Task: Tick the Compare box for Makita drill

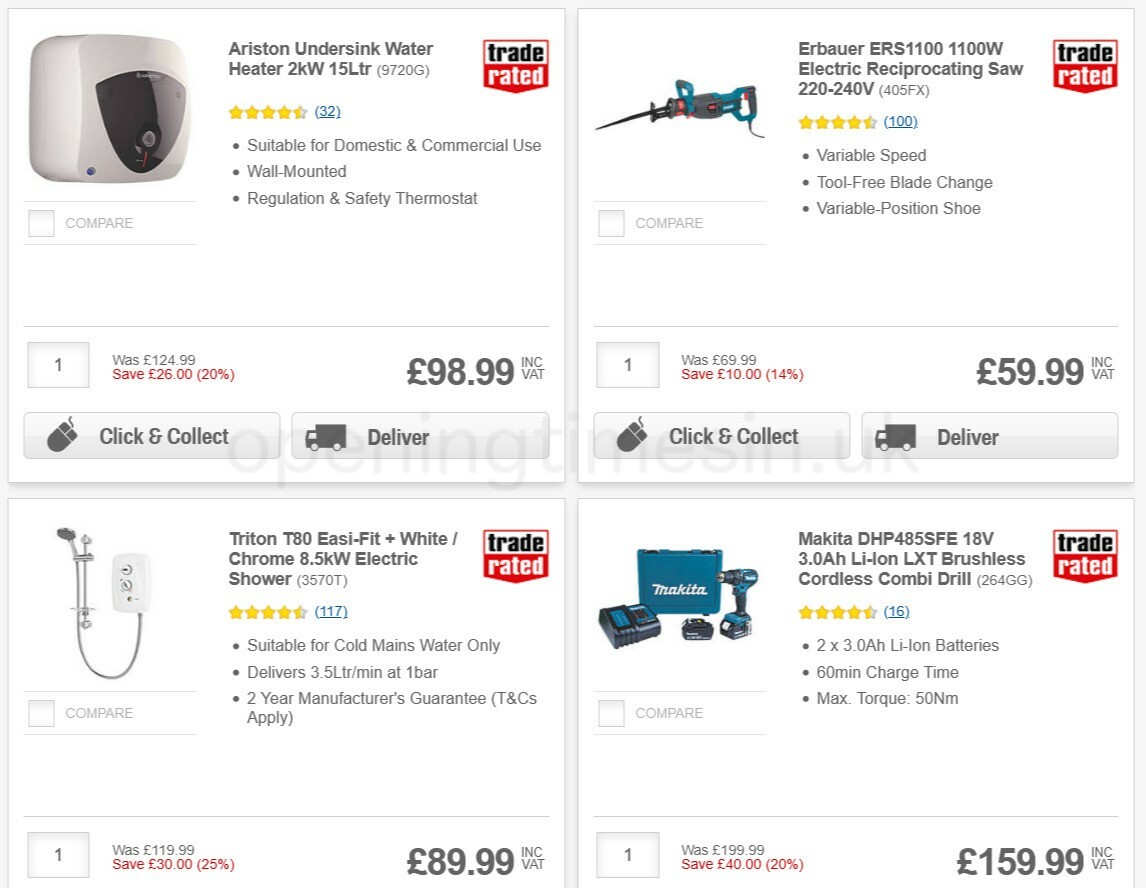Action: pyautogui.click(x=610, y=713)
